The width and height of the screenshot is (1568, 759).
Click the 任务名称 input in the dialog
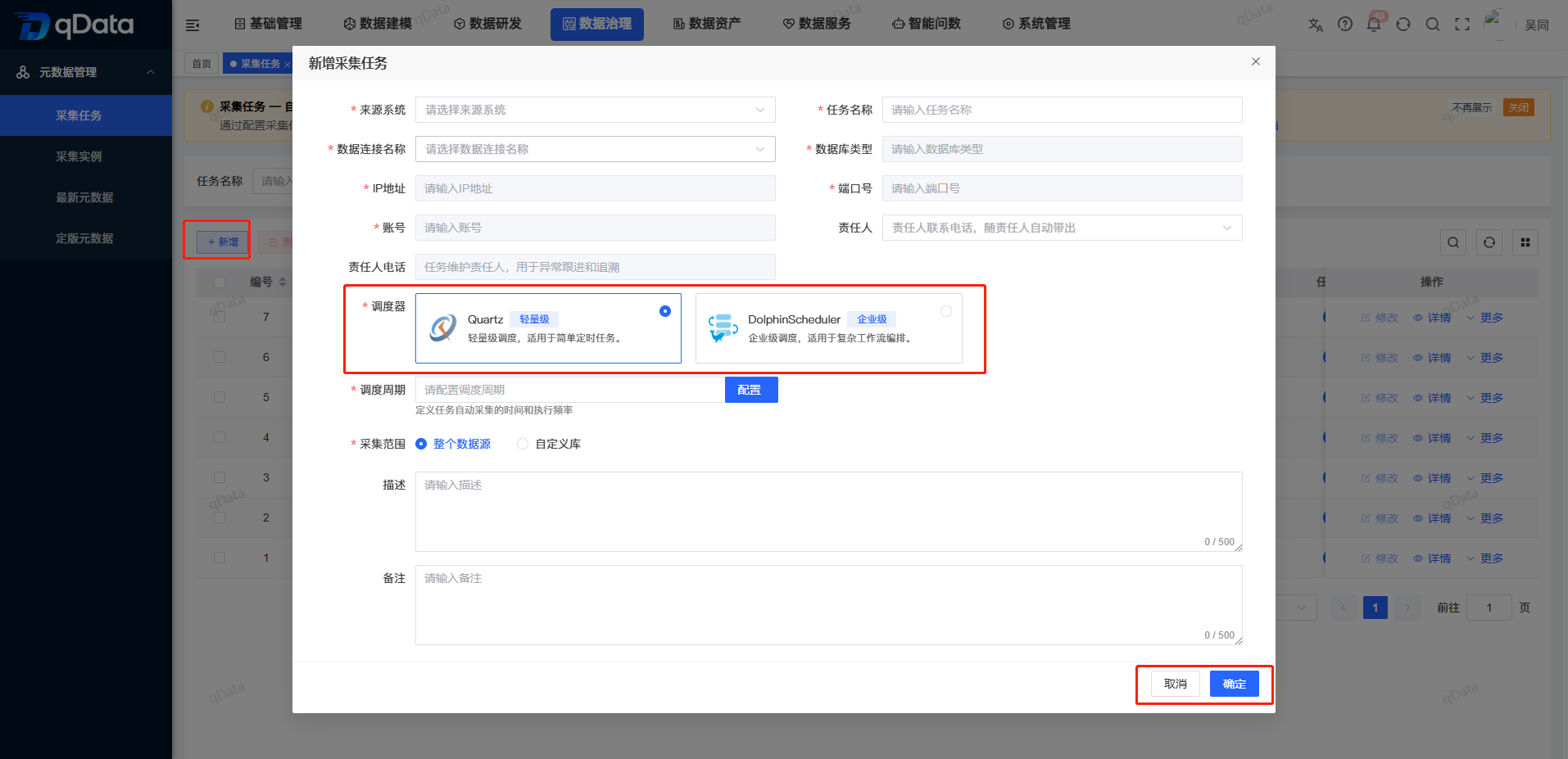[x=1063, y=110]
